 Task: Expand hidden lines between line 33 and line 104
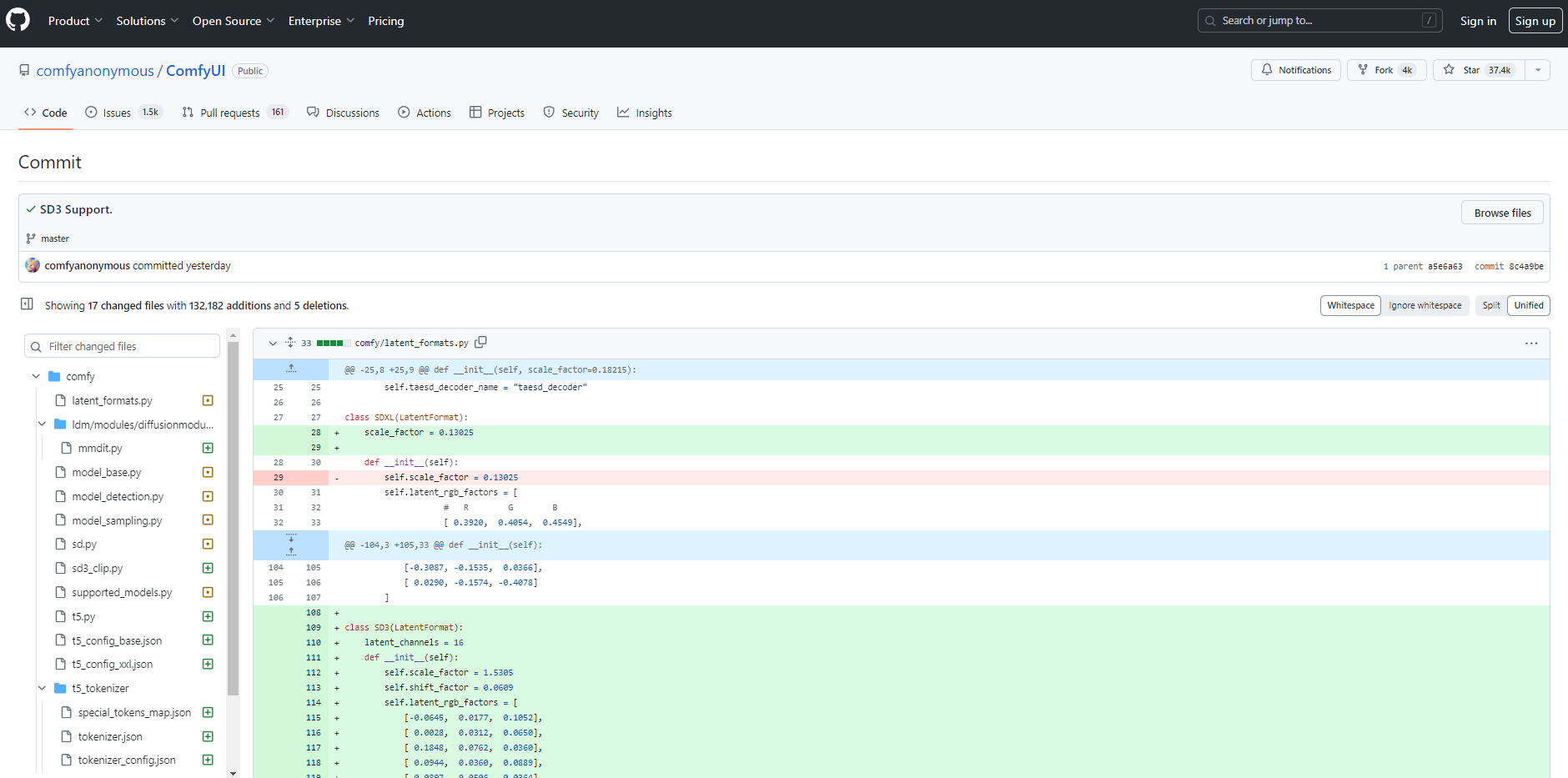coord(291,545)
